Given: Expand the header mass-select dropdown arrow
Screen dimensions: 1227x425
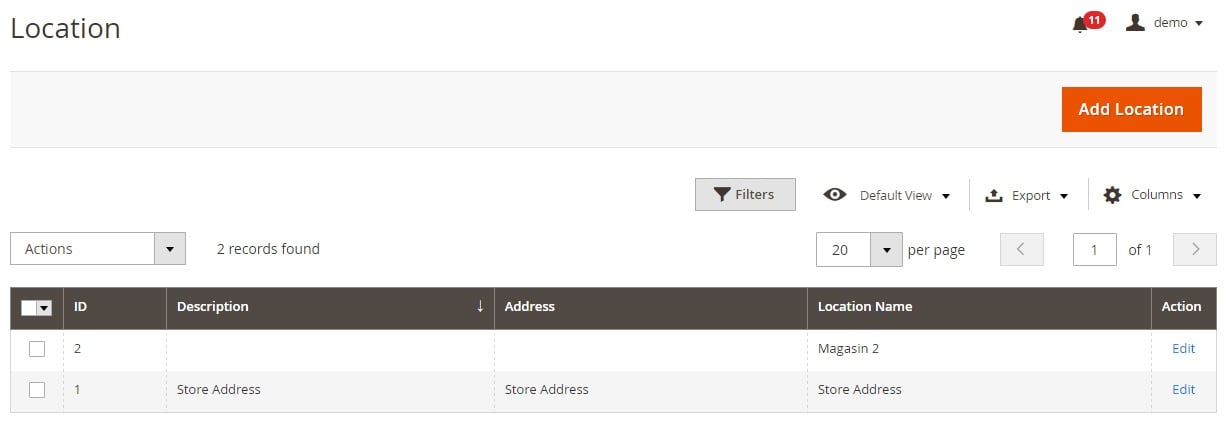Looking at the screenshot, I should (x=44, y=308).
